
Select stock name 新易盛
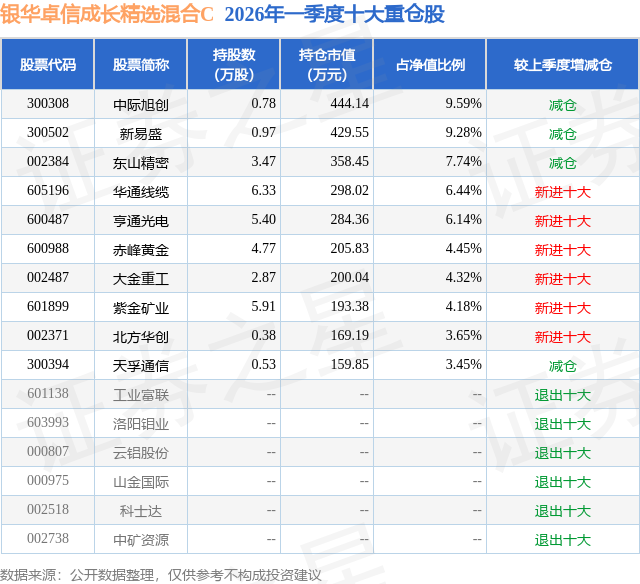(141, 134)
